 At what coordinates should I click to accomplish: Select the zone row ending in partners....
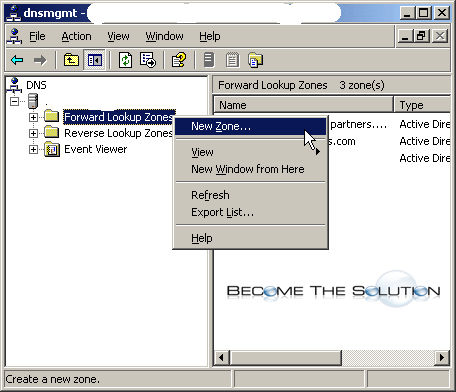[358, 124]
